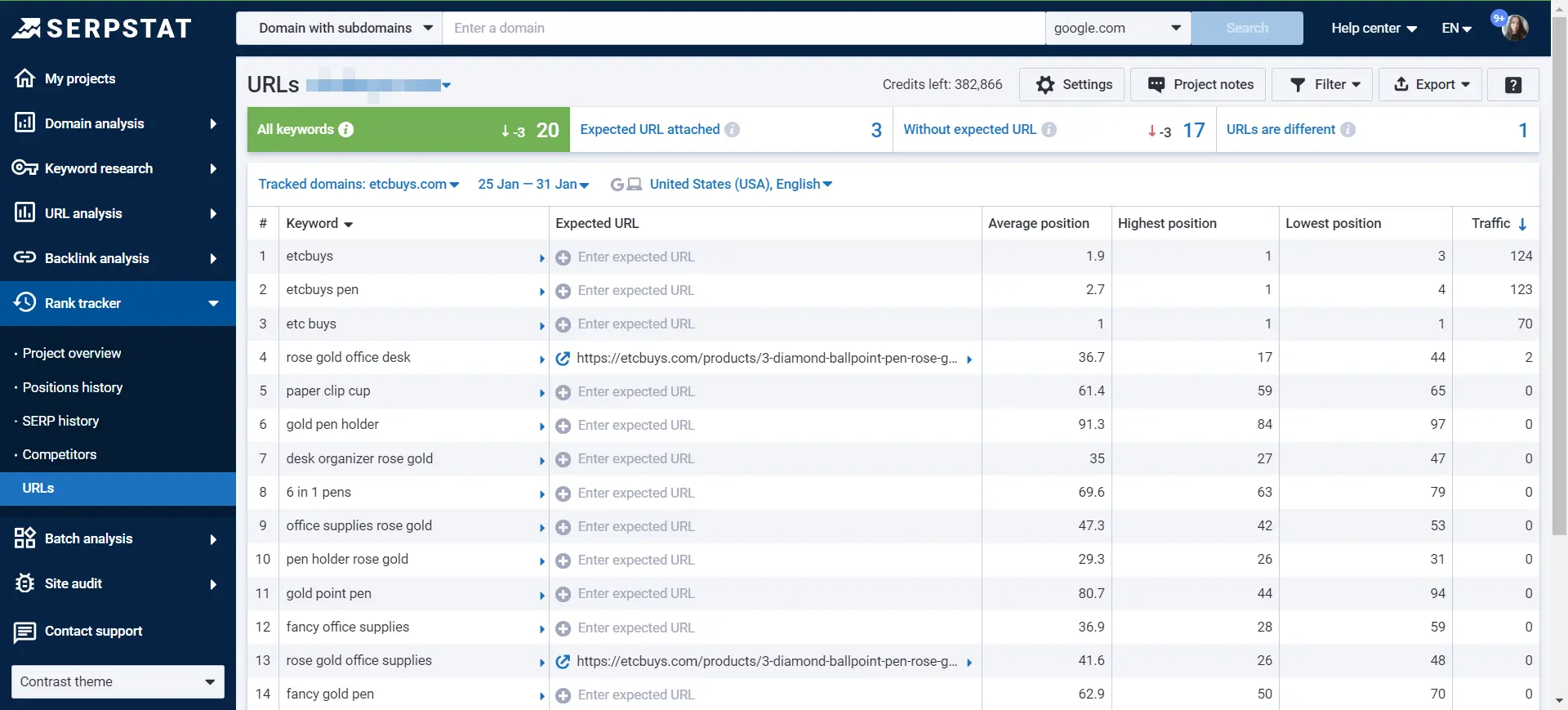Click info icon next to All keywords
This screenshot has height=710, width=1568.
click(x=345, y=129)
